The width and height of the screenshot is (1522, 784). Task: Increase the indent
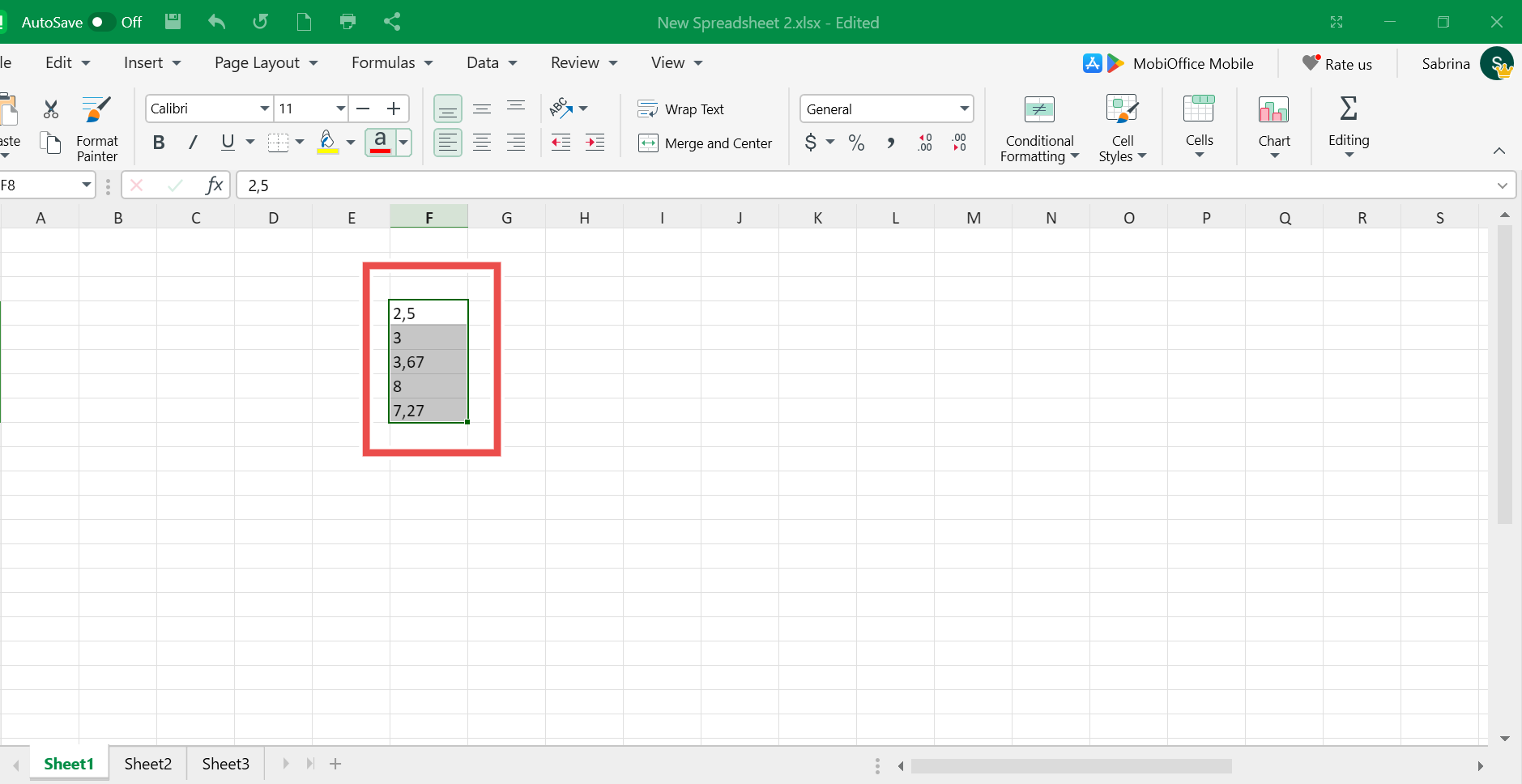click(595, 143)
